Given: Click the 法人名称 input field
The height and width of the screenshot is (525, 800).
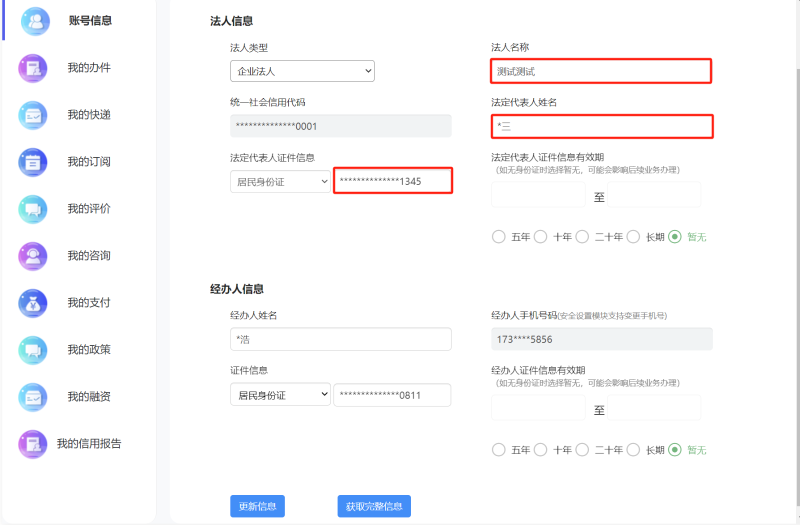Looking at the screenshot, I should [x=601, y=71].
